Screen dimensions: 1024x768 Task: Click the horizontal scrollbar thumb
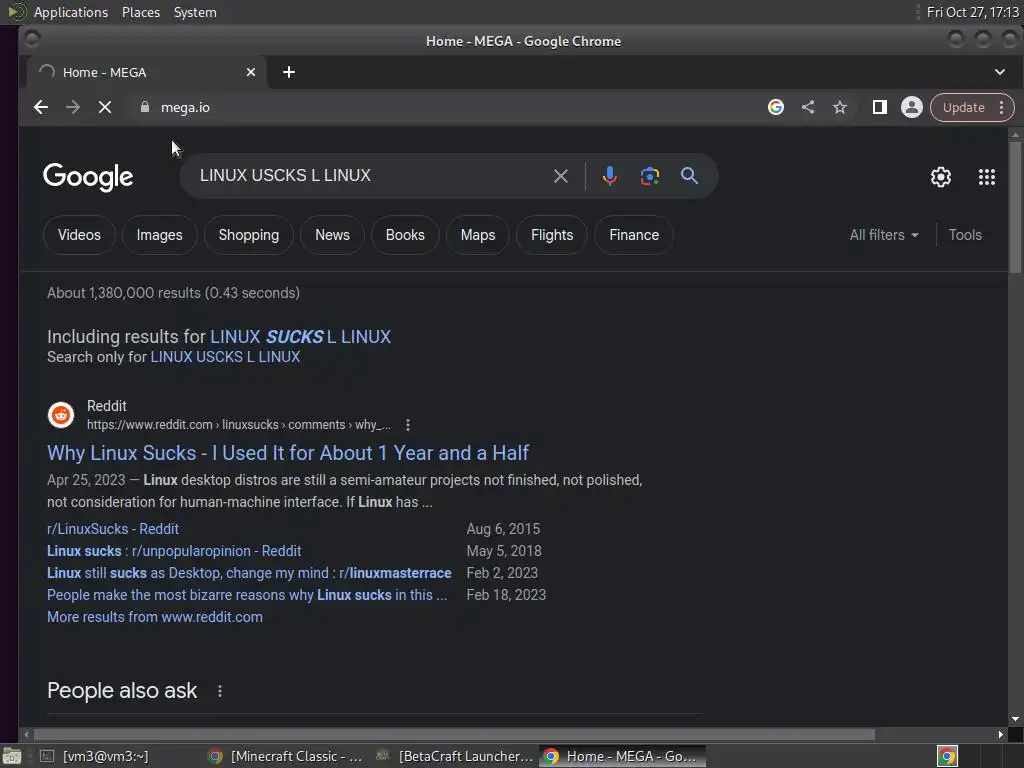coord(454,735)
